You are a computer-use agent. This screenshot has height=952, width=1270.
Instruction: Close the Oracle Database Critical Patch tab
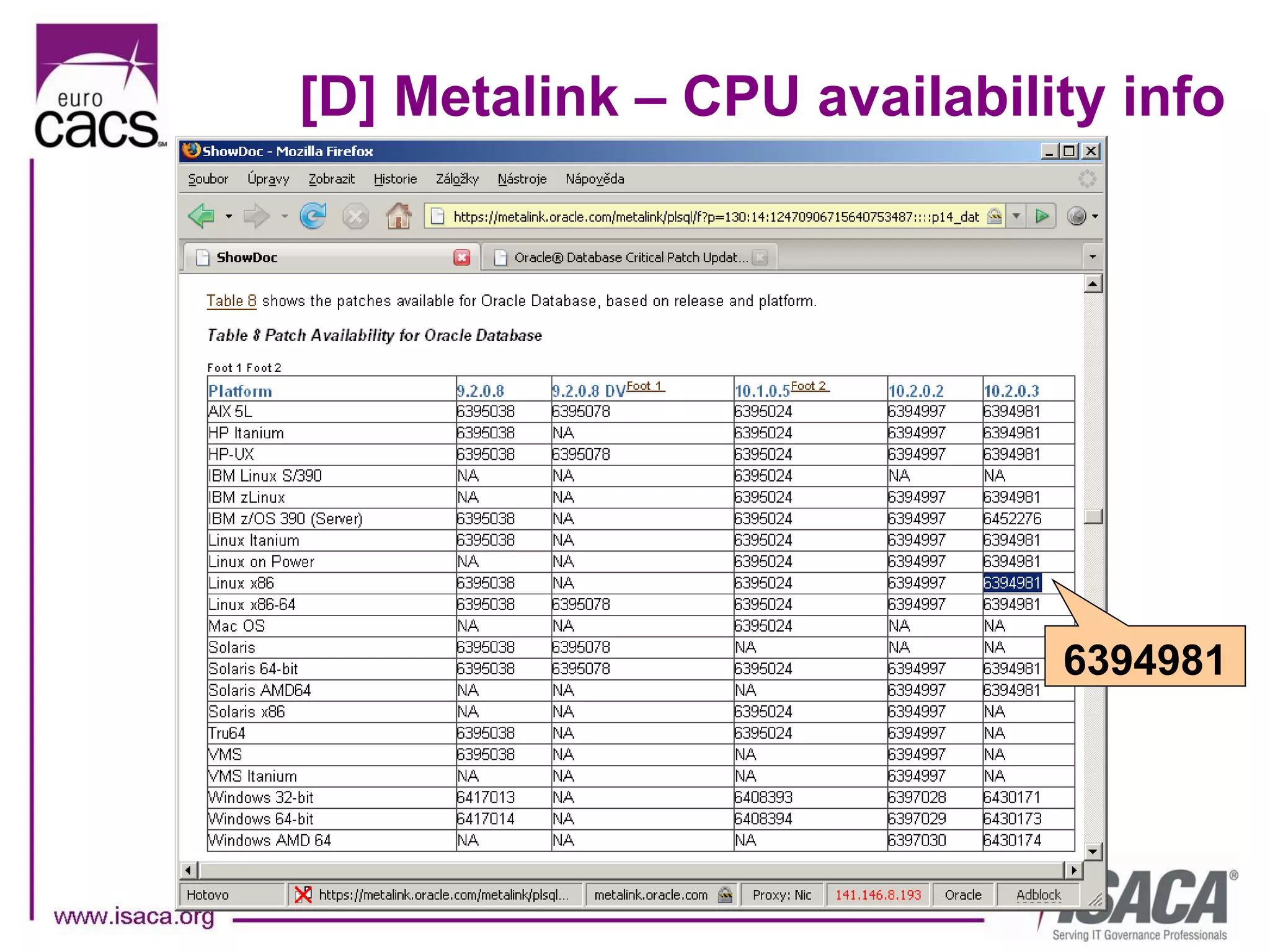point(760,257)
